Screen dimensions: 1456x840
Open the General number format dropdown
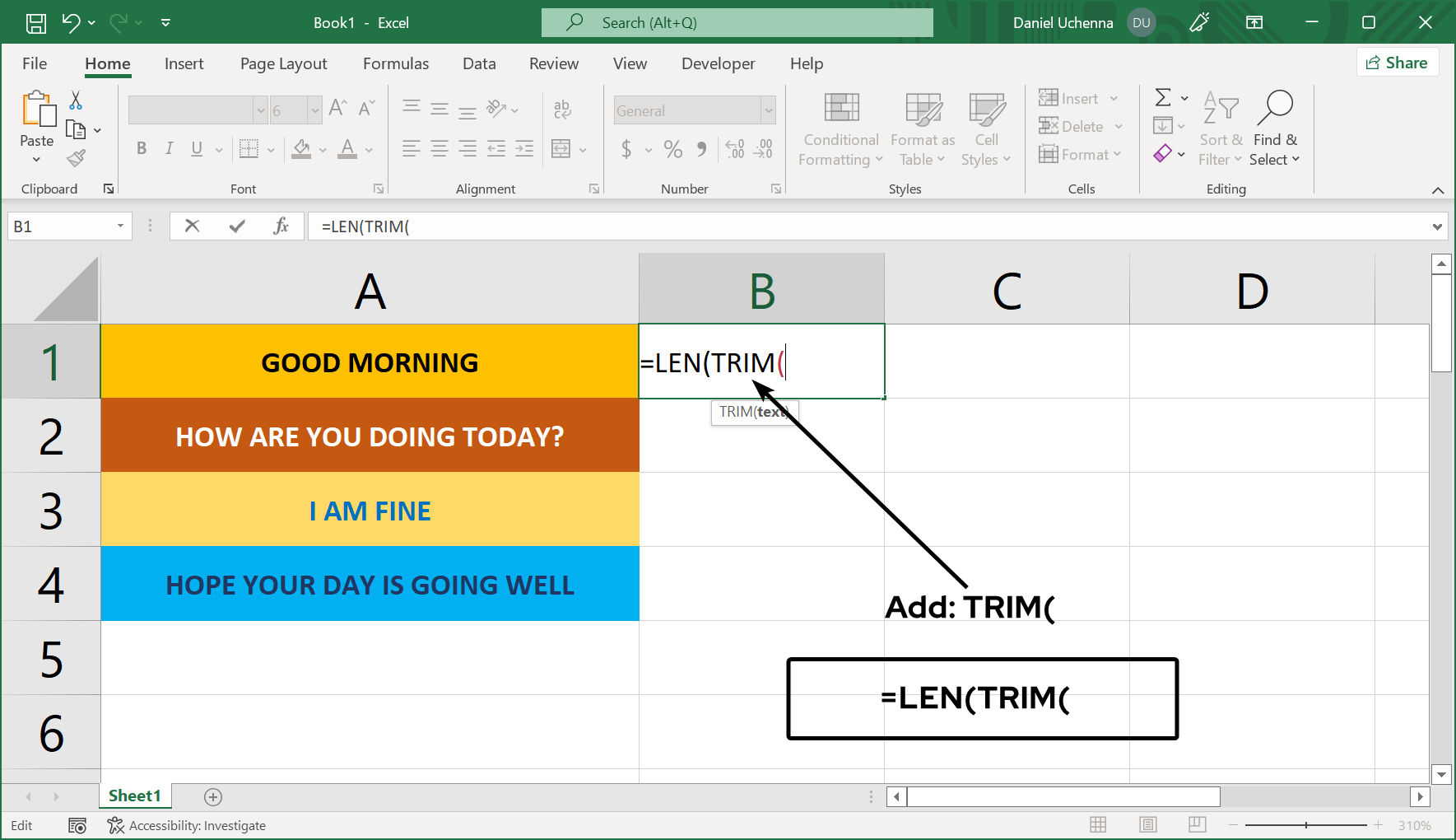(768, 110)
